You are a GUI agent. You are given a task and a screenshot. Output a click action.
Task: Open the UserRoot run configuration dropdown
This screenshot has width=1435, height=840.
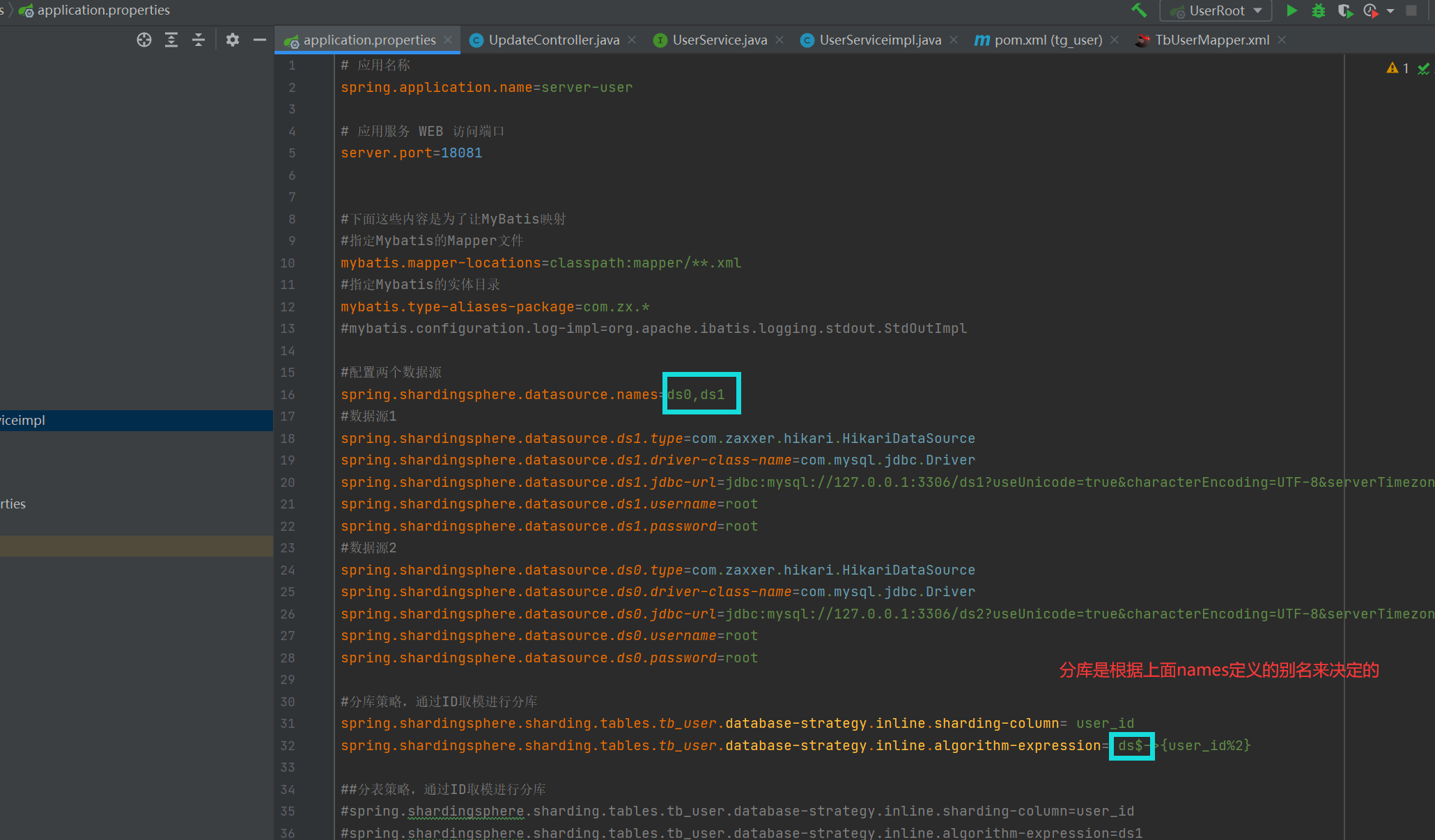[x=1216, y=10]
